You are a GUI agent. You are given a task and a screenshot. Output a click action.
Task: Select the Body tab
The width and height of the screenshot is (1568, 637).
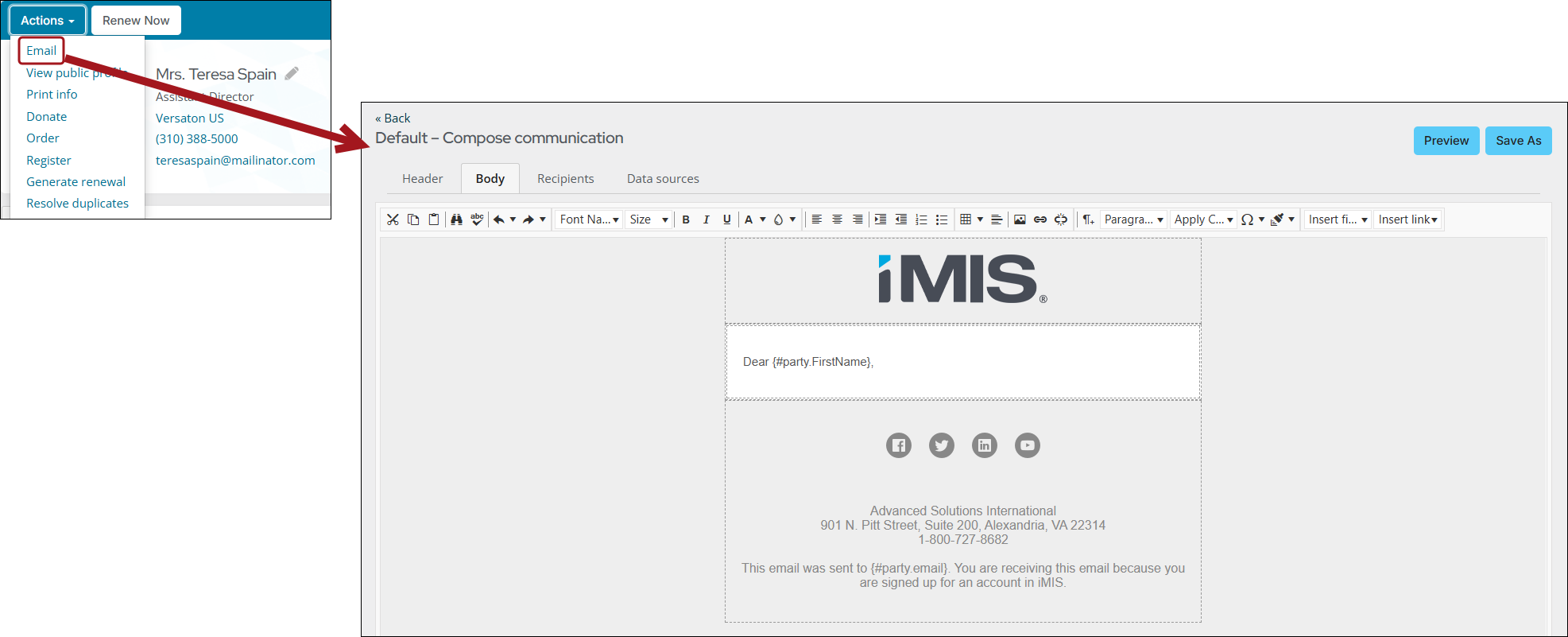click(490, 179)
